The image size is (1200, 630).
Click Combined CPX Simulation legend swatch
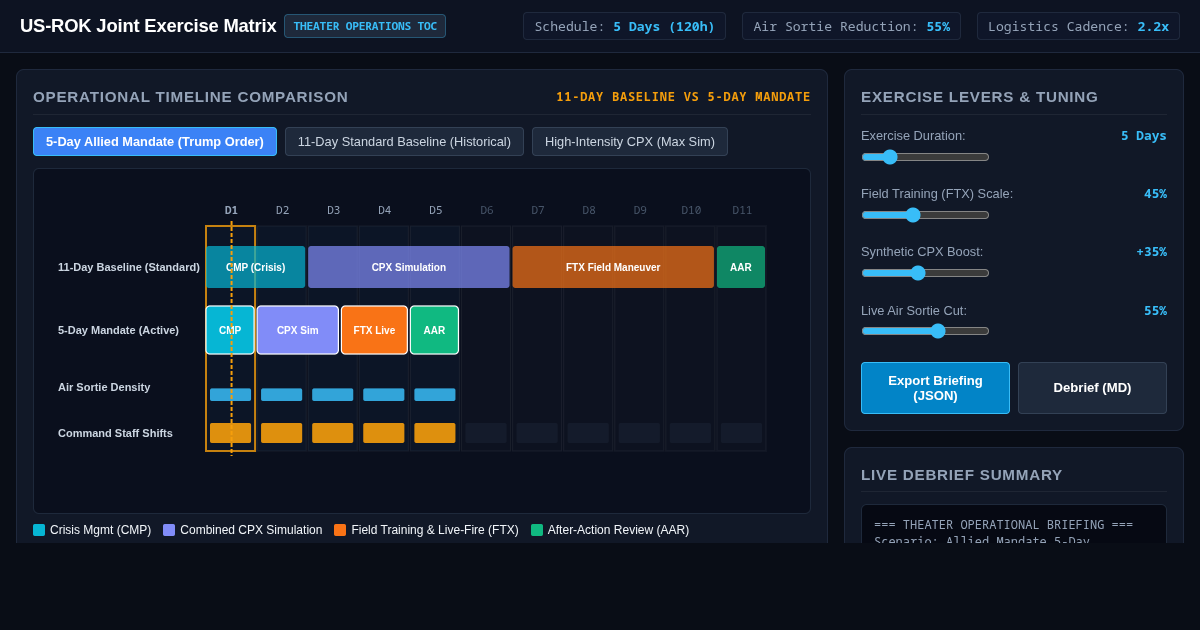(169, 530)
